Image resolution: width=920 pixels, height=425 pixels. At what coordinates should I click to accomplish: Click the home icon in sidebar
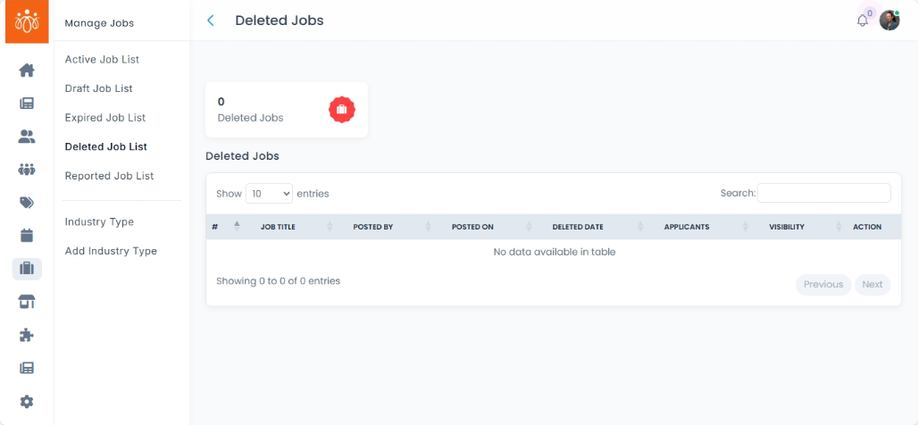click(27, 70)
